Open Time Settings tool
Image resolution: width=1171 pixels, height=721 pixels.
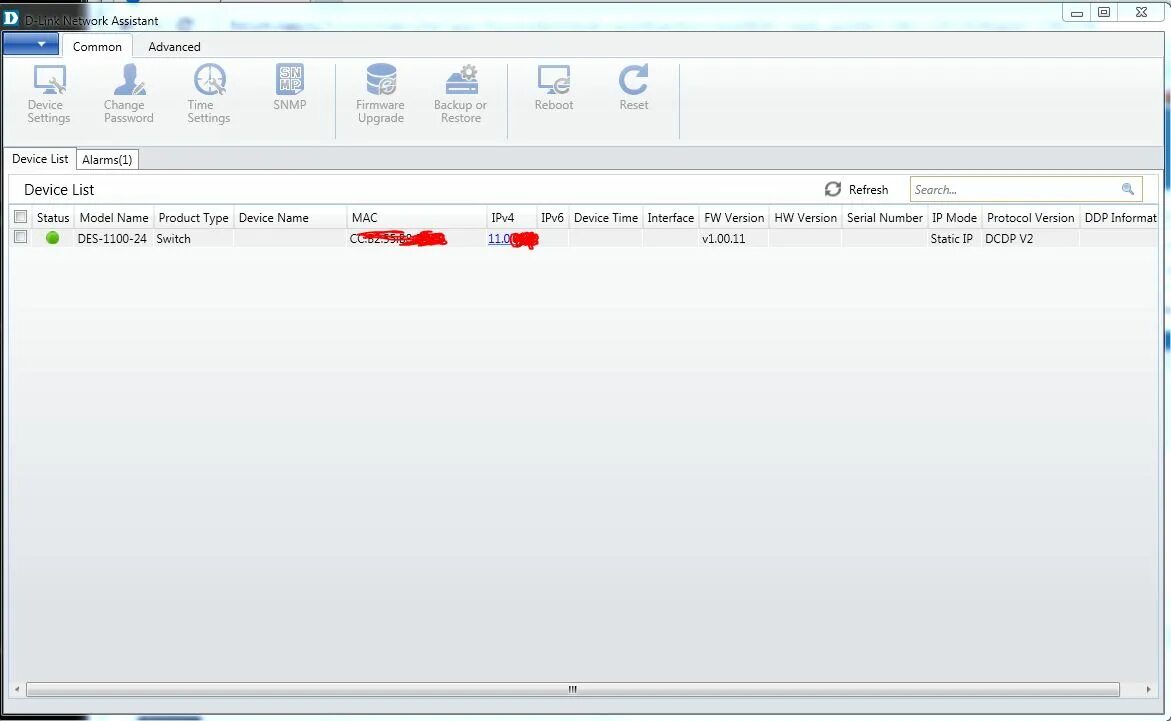coord(208,94)
